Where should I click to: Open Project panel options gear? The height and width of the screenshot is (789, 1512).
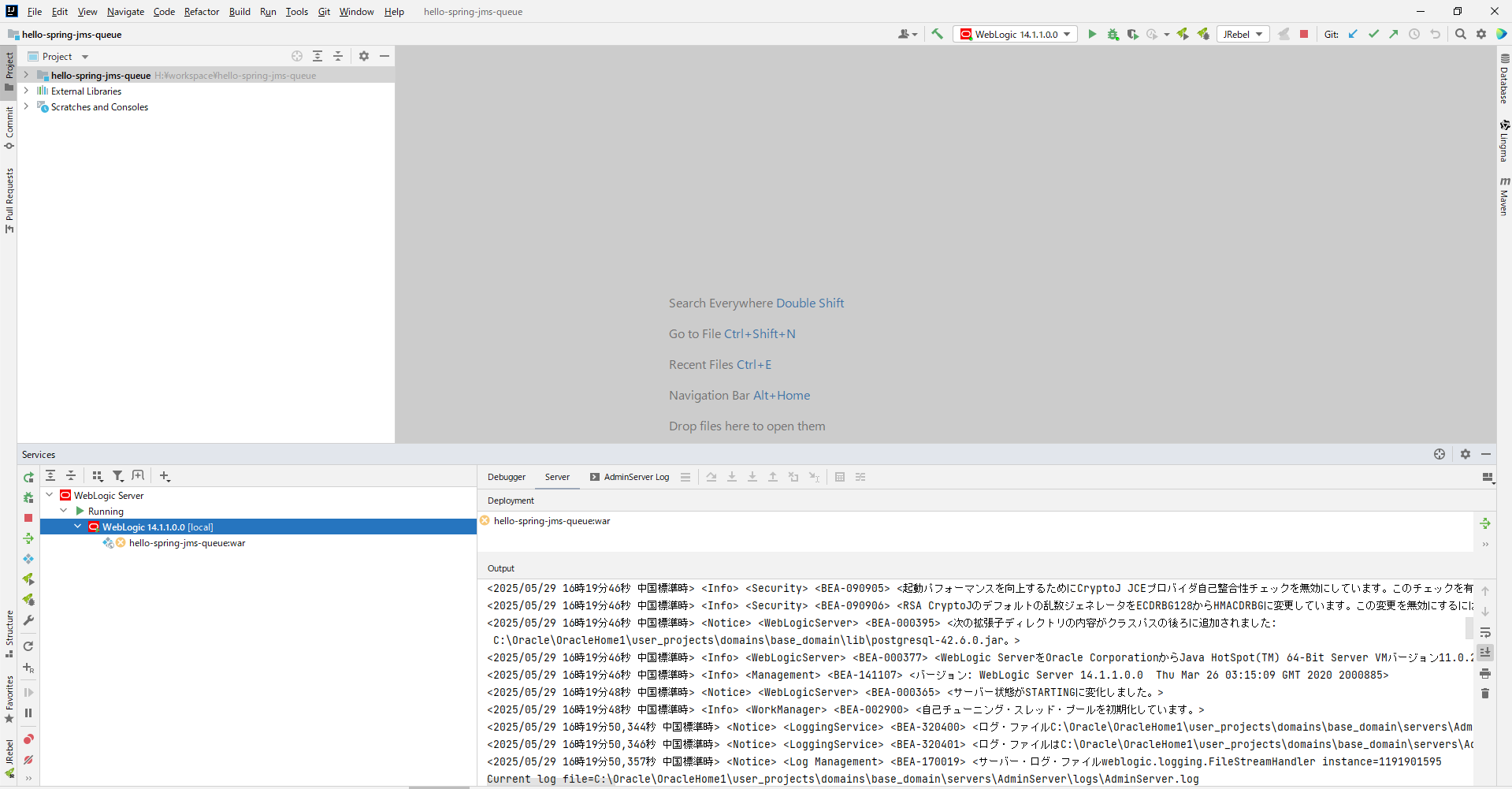click(364, 56)
